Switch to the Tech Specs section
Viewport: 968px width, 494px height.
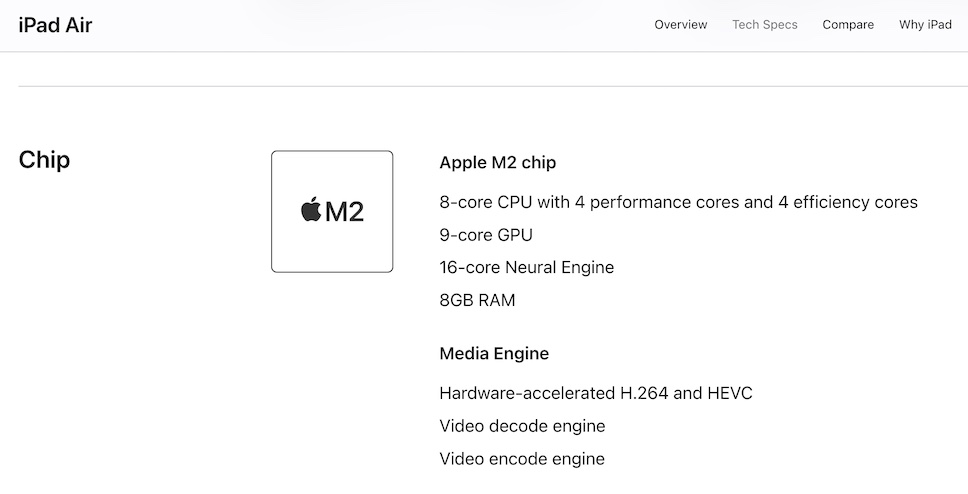pyautogui.click(x=764, y=25)
